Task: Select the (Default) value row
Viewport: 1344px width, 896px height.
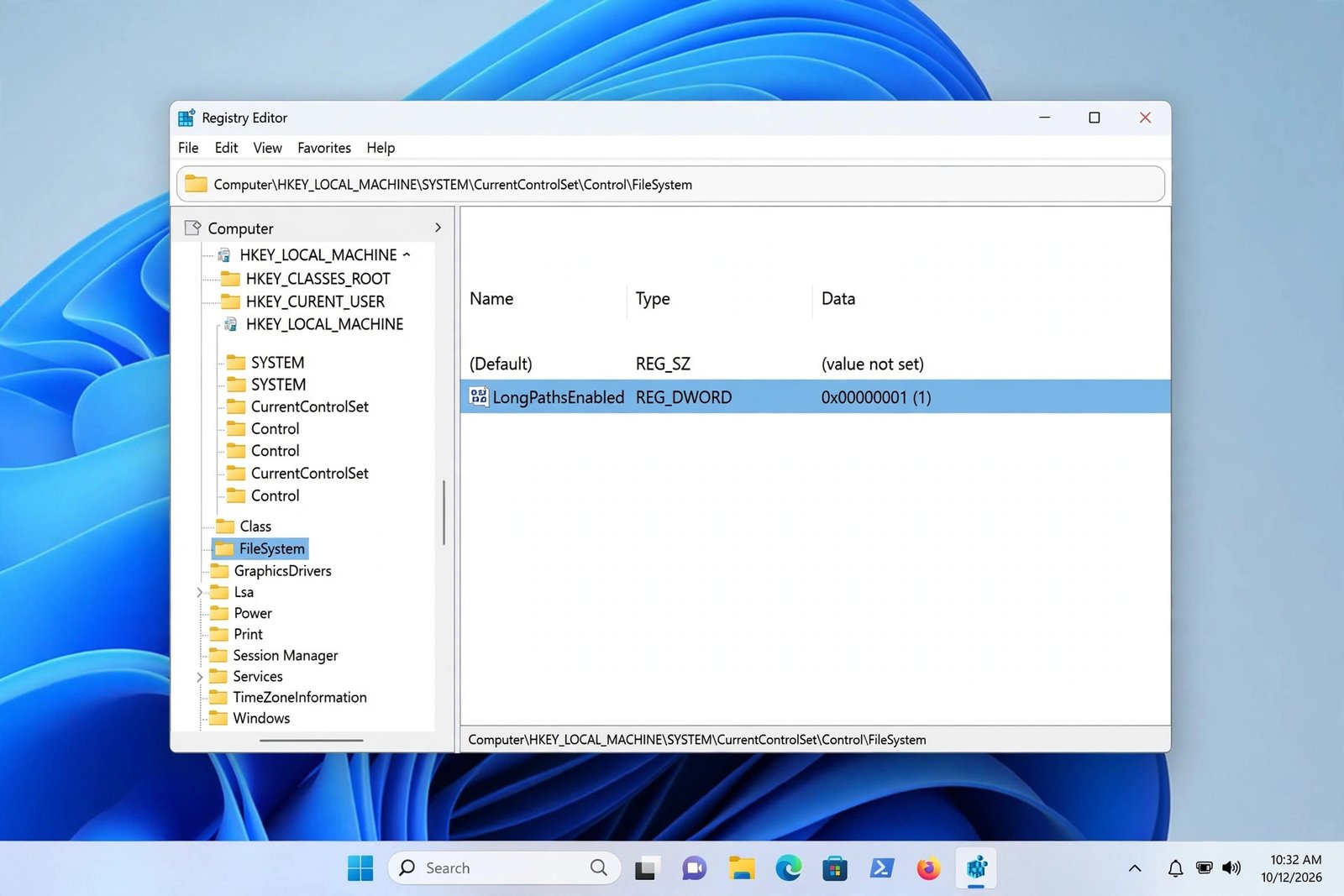Action: (x=815, y=364)
